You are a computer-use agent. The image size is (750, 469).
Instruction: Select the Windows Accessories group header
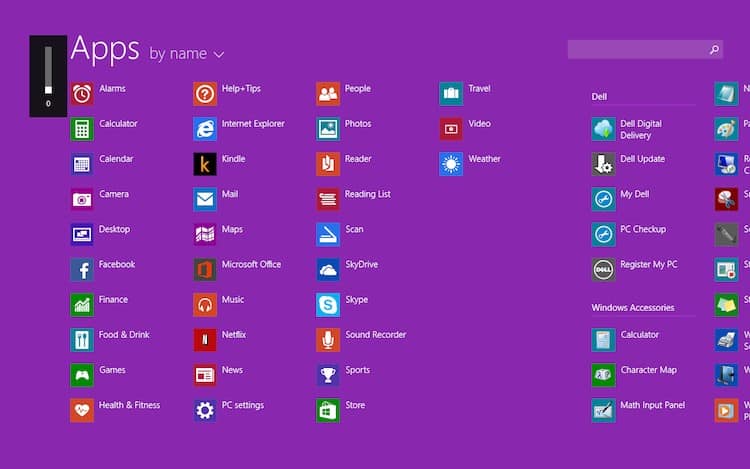click(633, 307)
